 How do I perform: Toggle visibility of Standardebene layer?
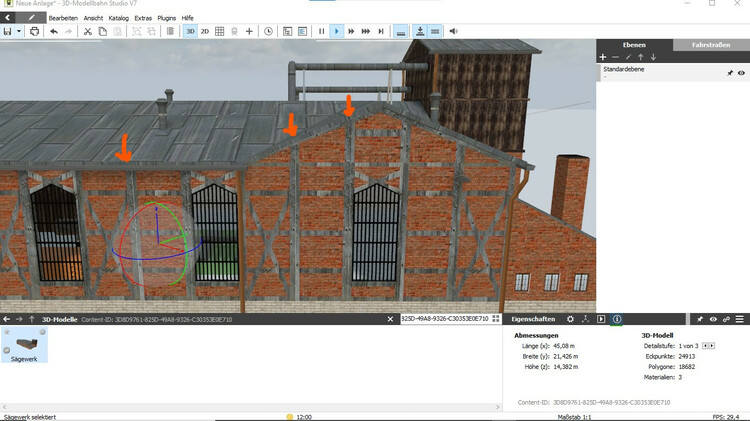pyautogui.click(x=741, y=73)
